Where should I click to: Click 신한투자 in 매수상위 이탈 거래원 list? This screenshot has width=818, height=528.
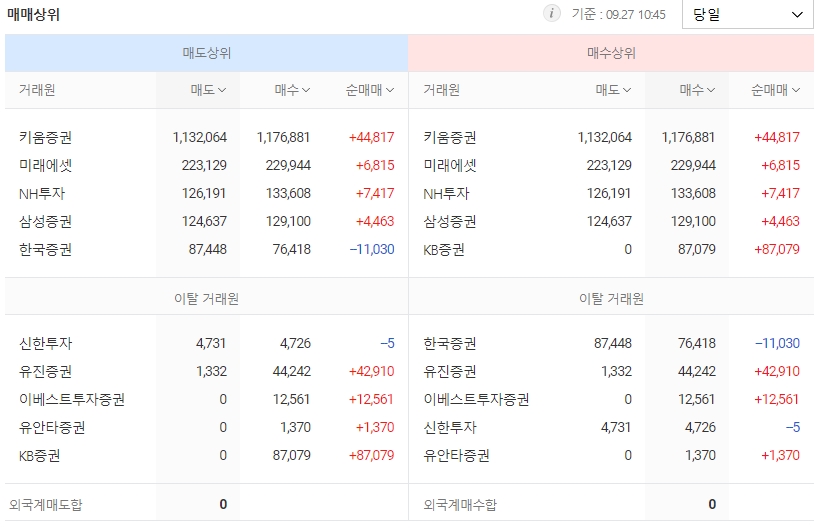450,428
